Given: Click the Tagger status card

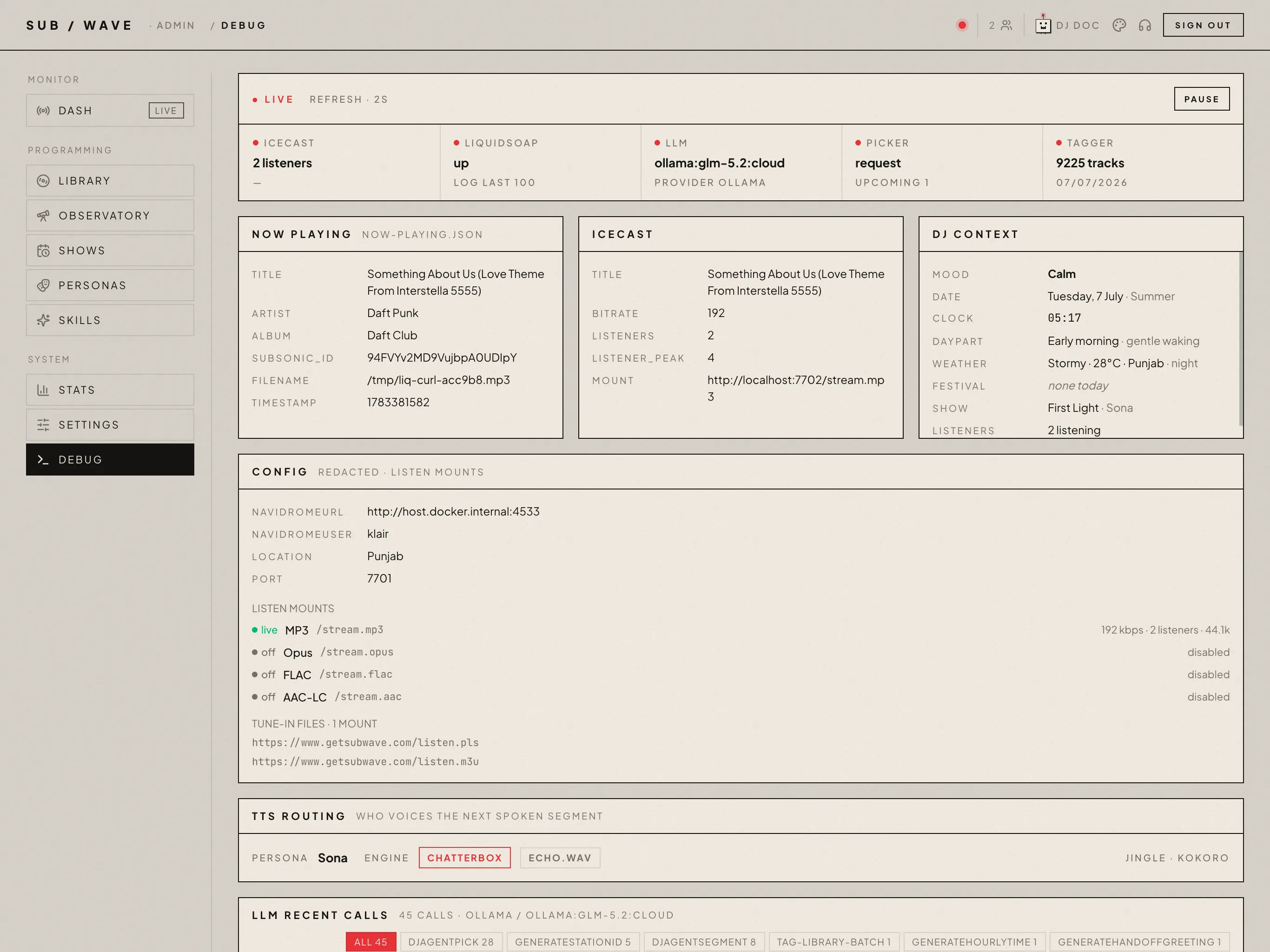Looking at the screenshot, I should (x=1143, y=163).
